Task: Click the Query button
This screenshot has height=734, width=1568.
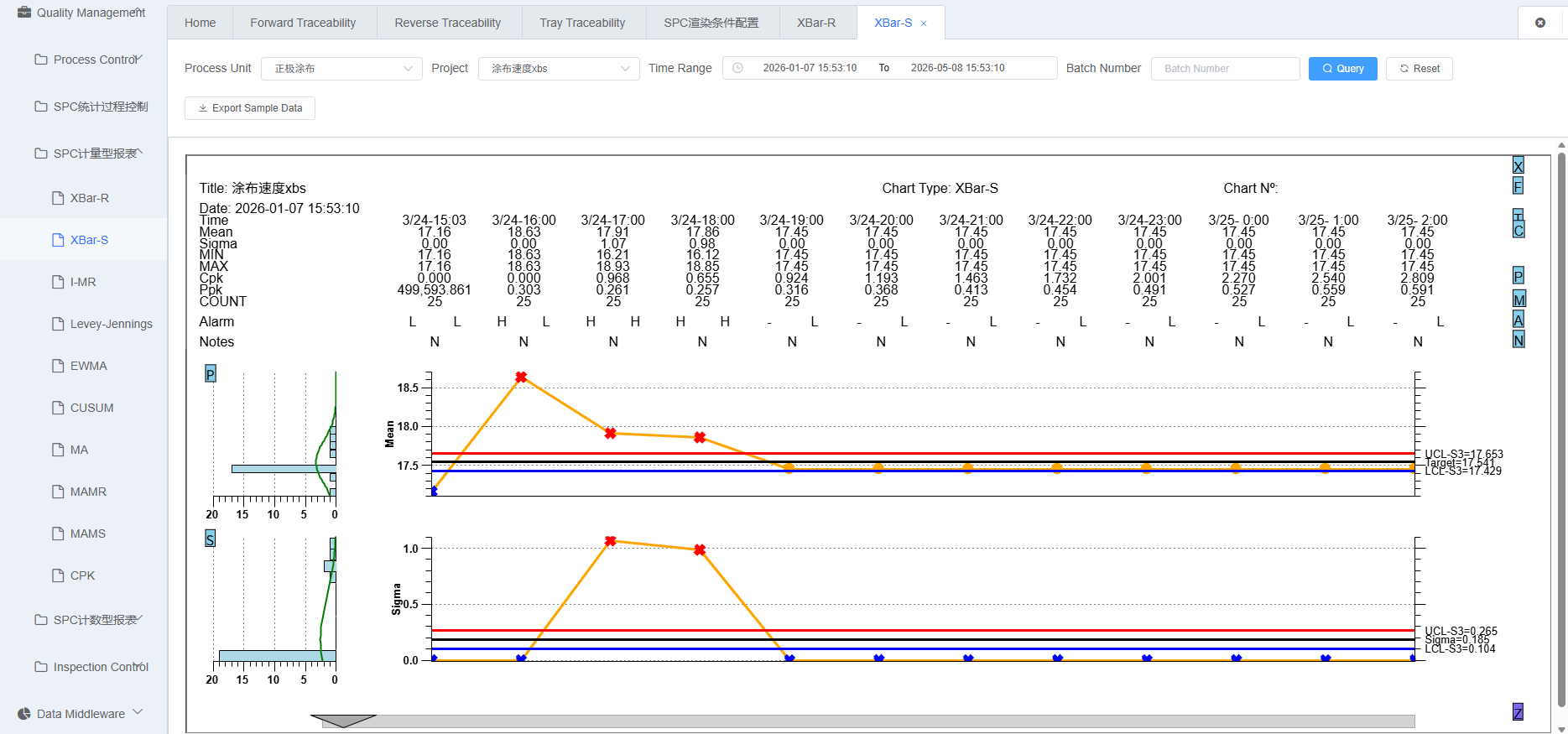Action: pos(1342,69)
